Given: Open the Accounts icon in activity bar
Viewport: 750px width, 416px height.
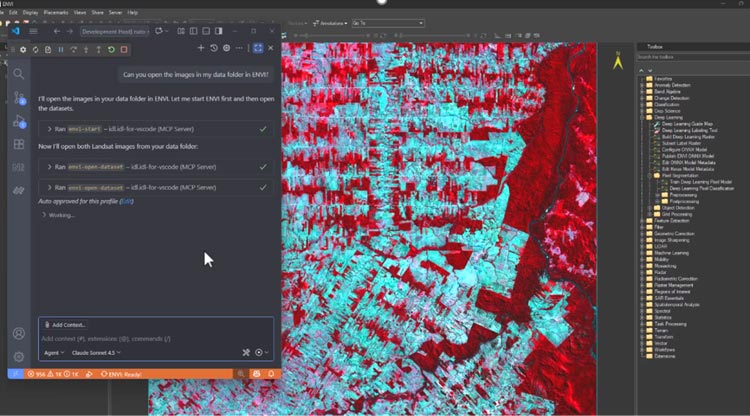Looking at the screenshot, I should pos(19,333).
